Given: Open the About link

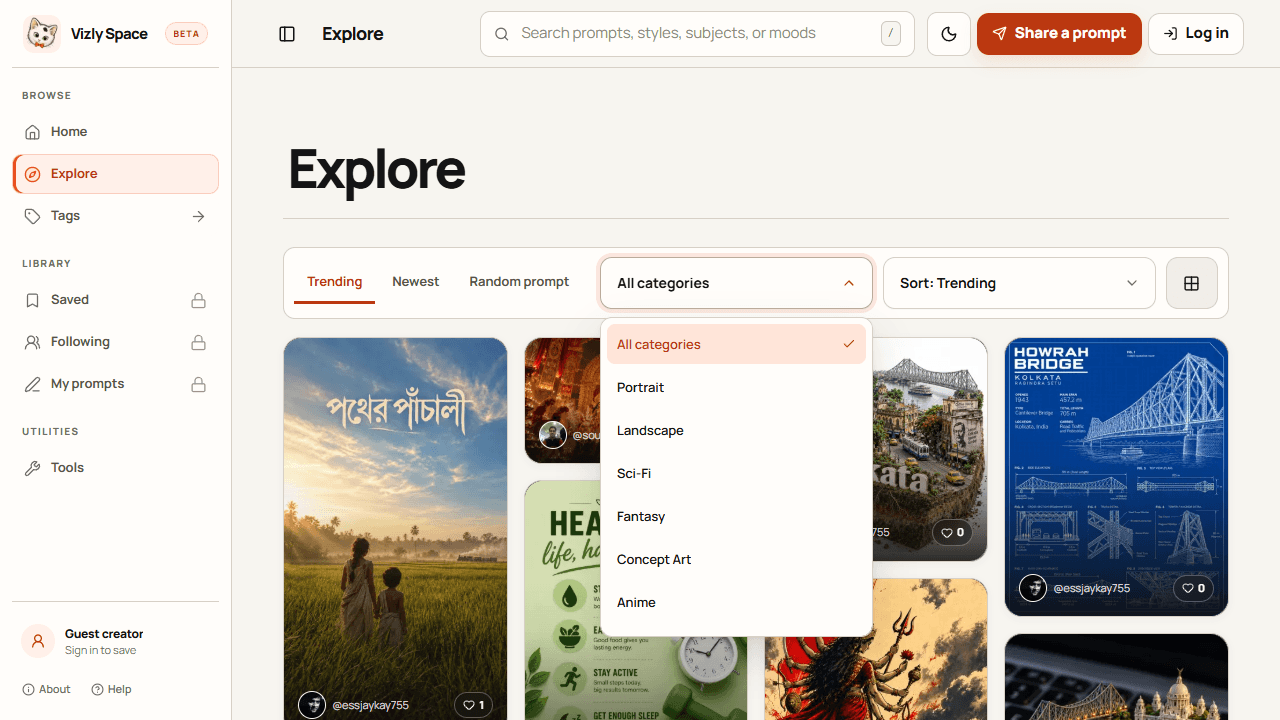Looking at the screenshot, I should [x=46, y=689].
